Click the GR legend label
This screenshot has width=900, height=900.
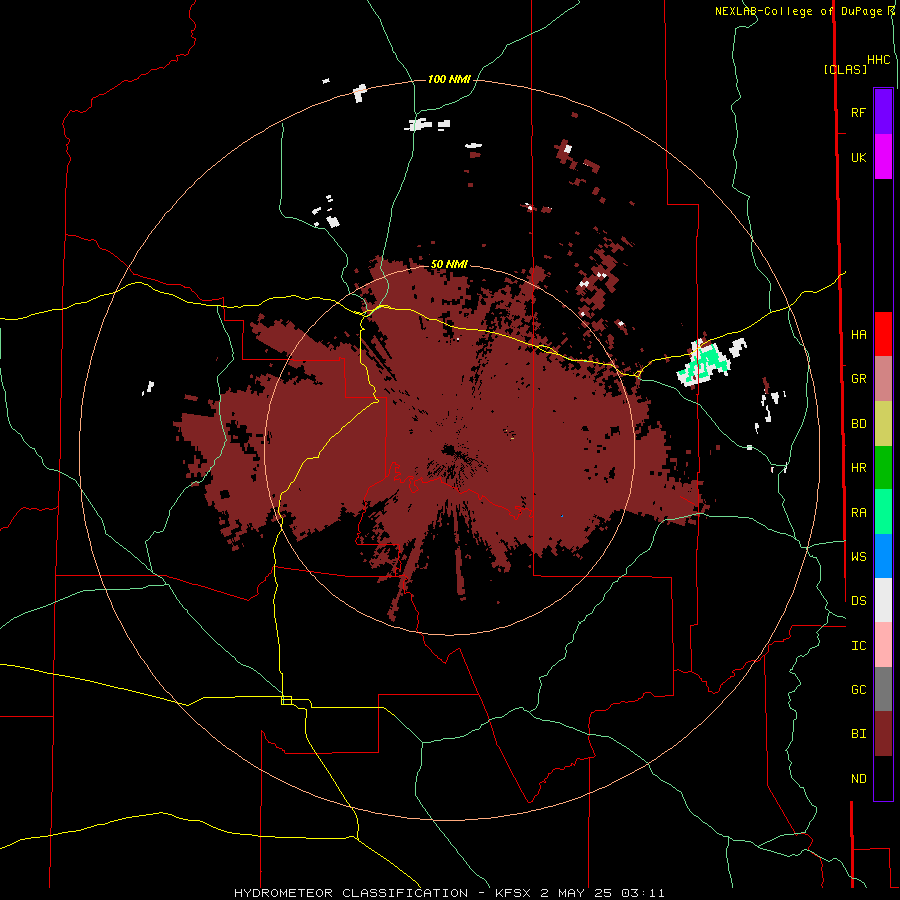[x=858, y=379]
